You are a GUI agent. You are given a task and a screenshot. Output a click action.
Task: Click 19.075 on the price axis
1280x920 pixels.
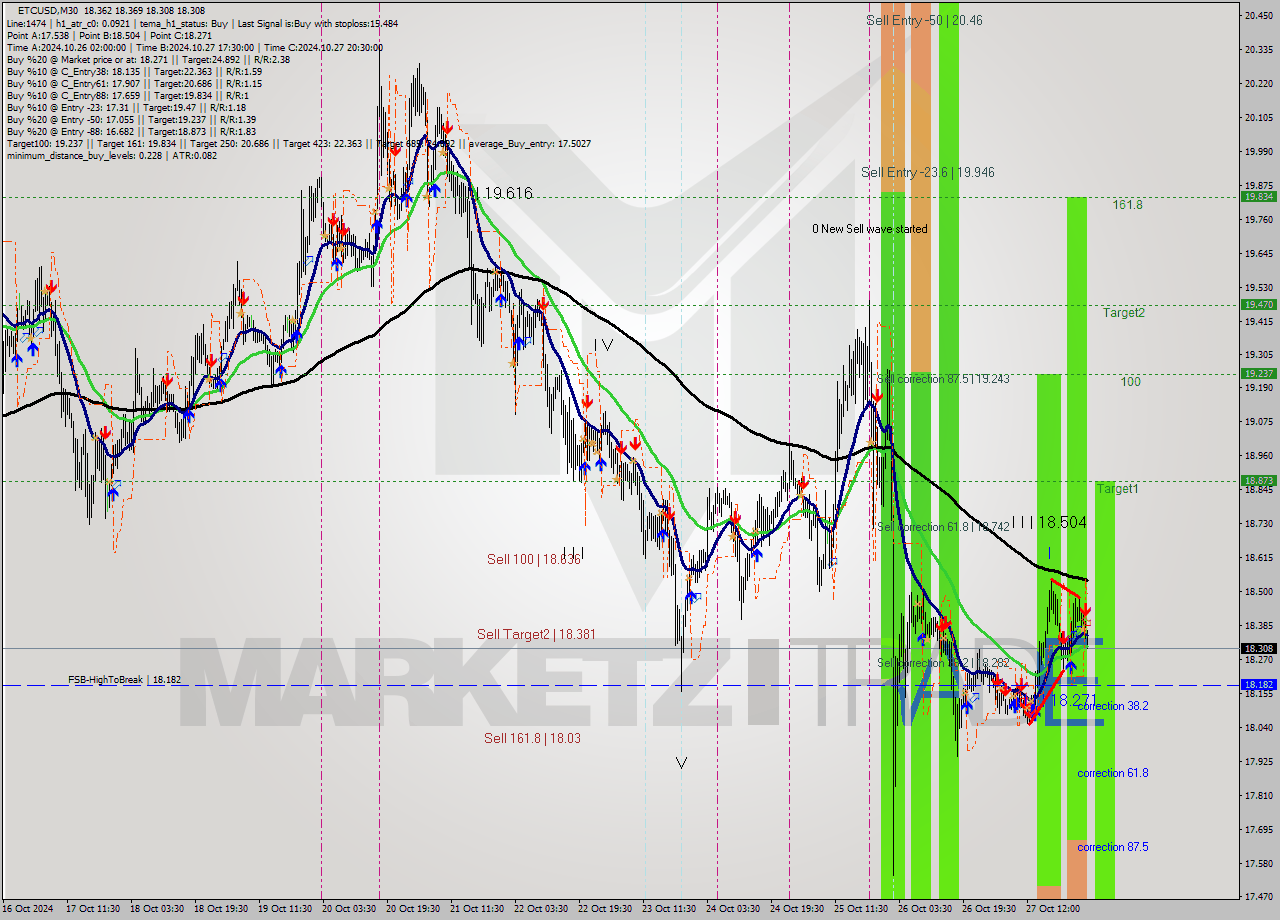coord(1258,421)
